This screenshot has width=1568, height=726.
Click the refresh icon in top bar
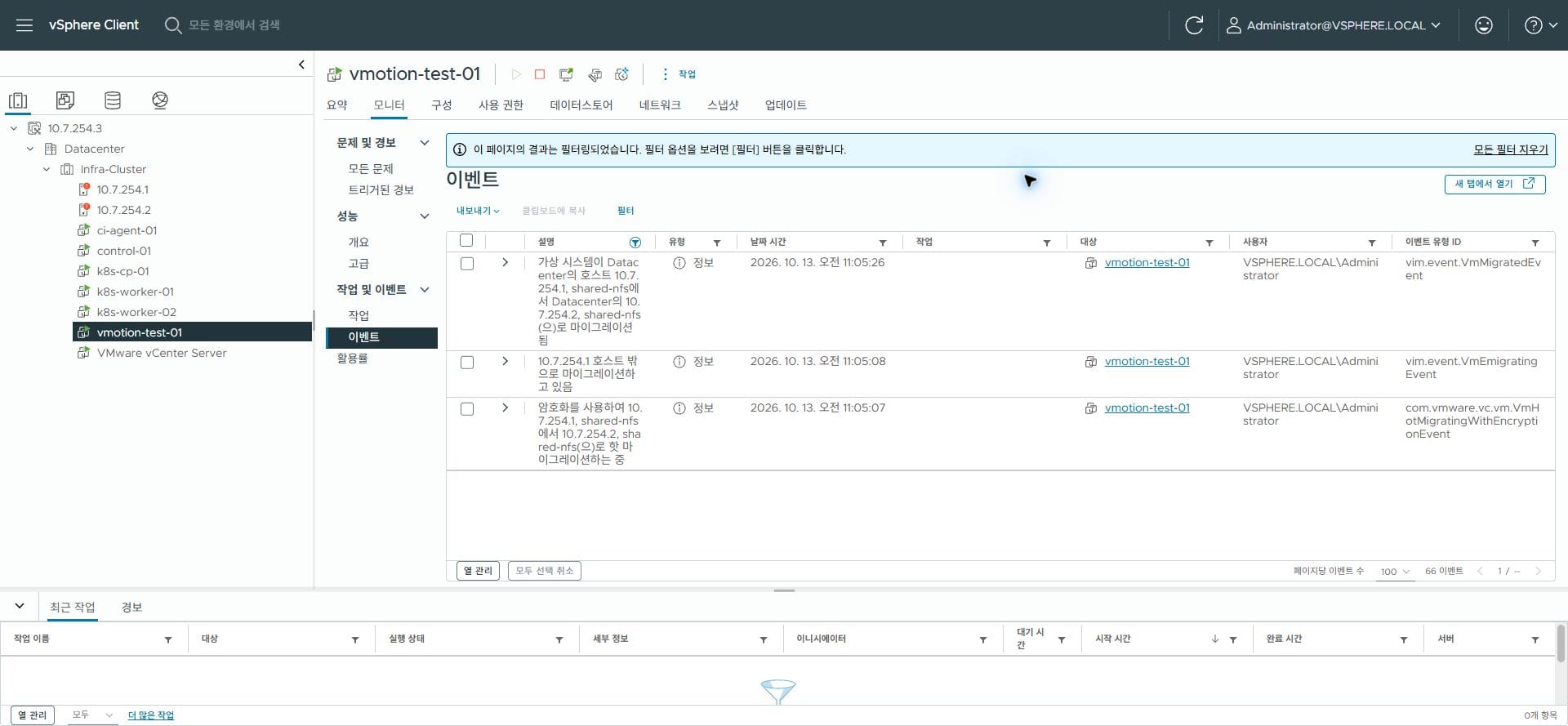pyautogui.click(x=1194, y=25)
